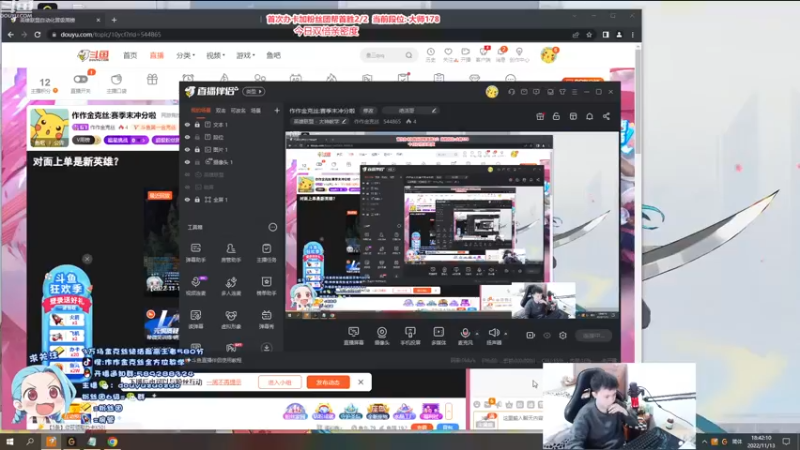Viewport: 800px width, 450px height.
Task: Click Douyu search input field
Action: click(x=383, y=55)
